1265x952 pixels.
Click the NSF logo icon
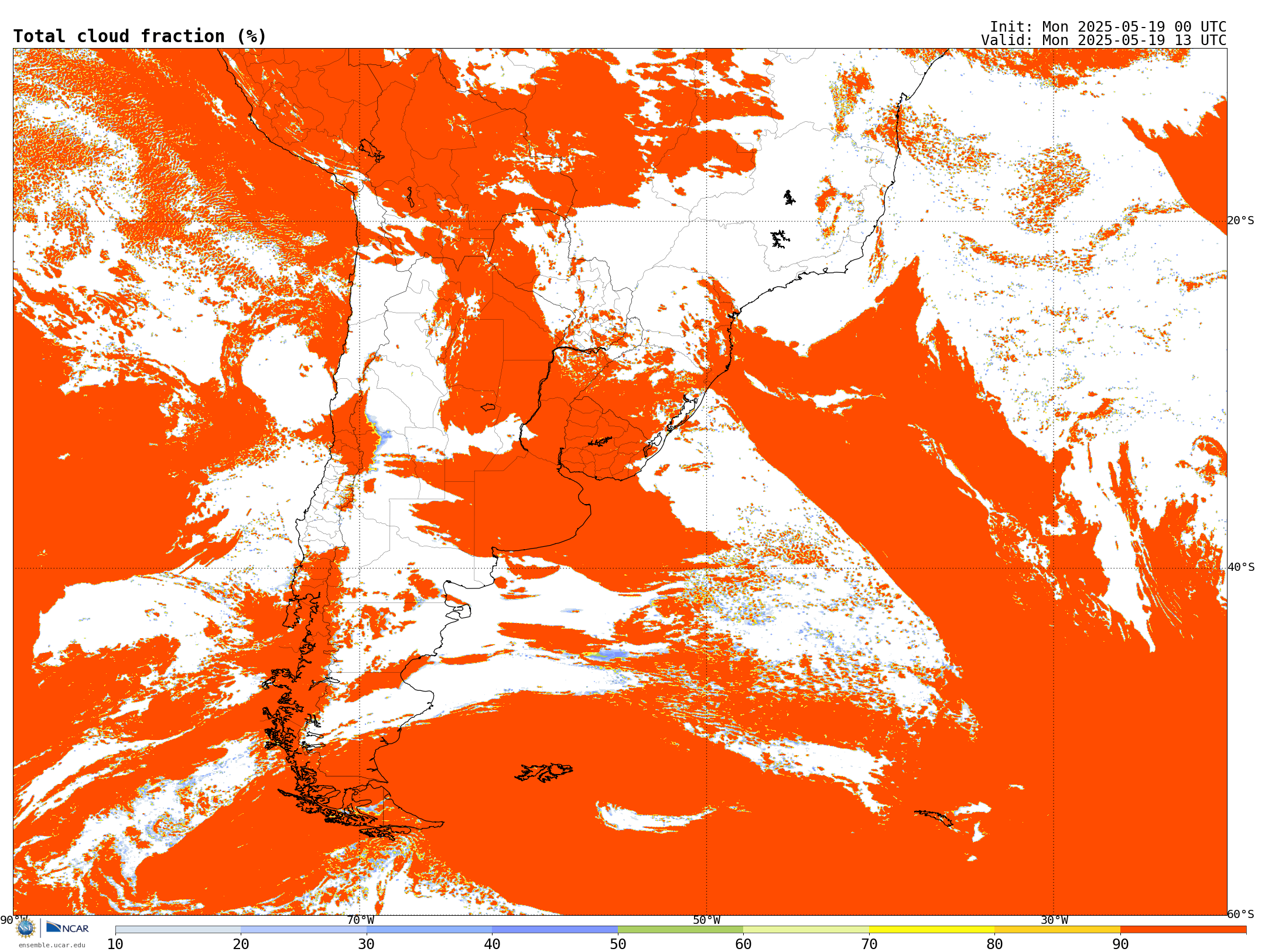pos(26,928)
